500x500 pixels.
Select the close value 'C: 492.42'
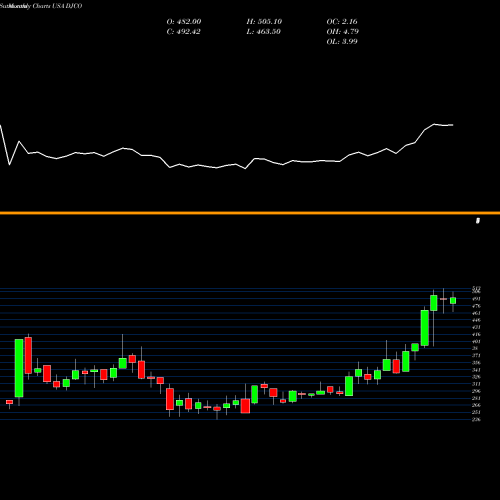[x=183, y=31]
